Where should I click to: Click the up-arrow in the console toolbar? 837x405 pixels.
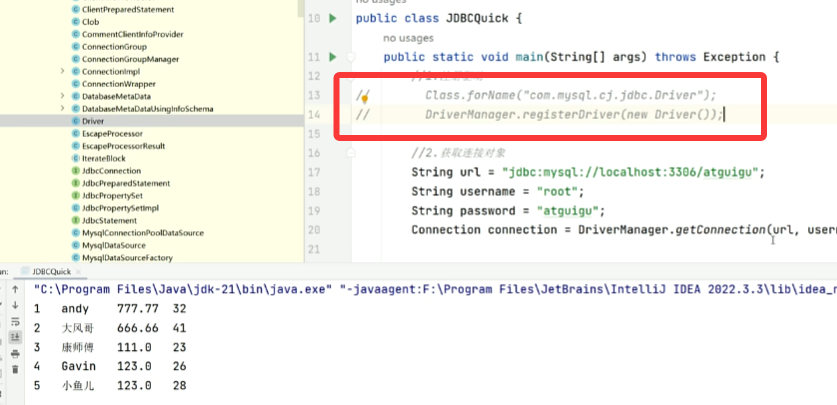pyautogui.click(x=15, y=290)
